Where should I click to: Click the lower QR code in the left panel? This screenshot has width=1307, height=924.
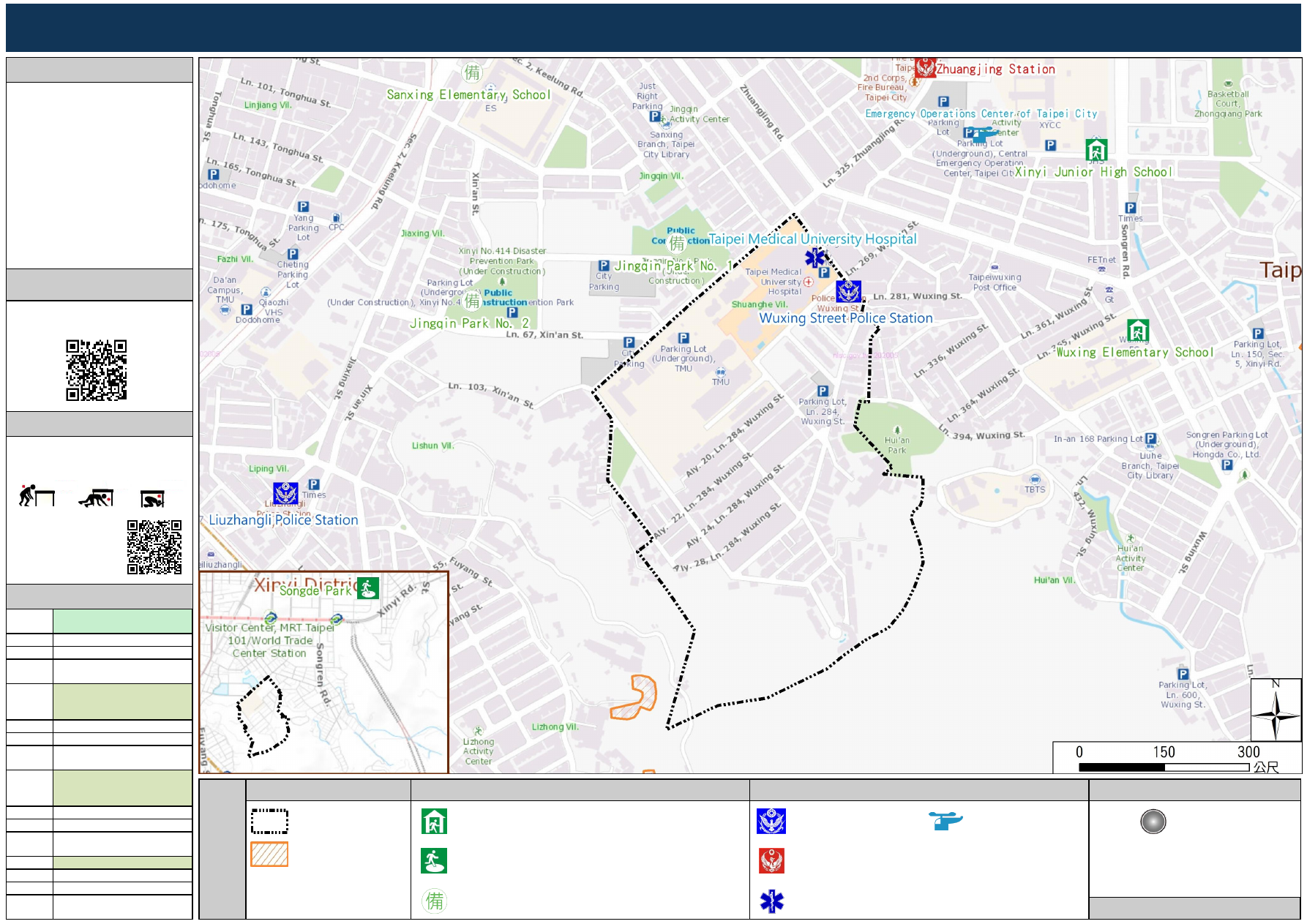pos(154,546)
